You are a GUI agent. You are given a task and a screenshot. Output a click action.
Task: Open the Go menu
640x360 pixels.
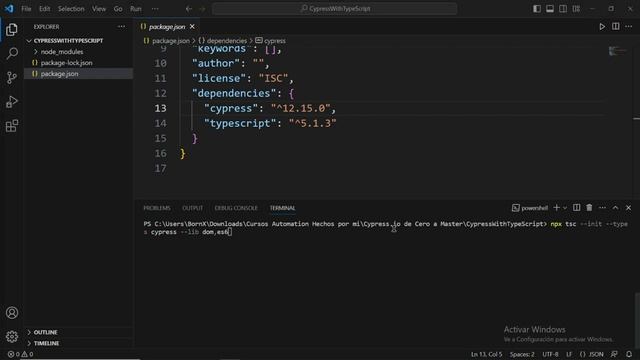click(118, 9)
